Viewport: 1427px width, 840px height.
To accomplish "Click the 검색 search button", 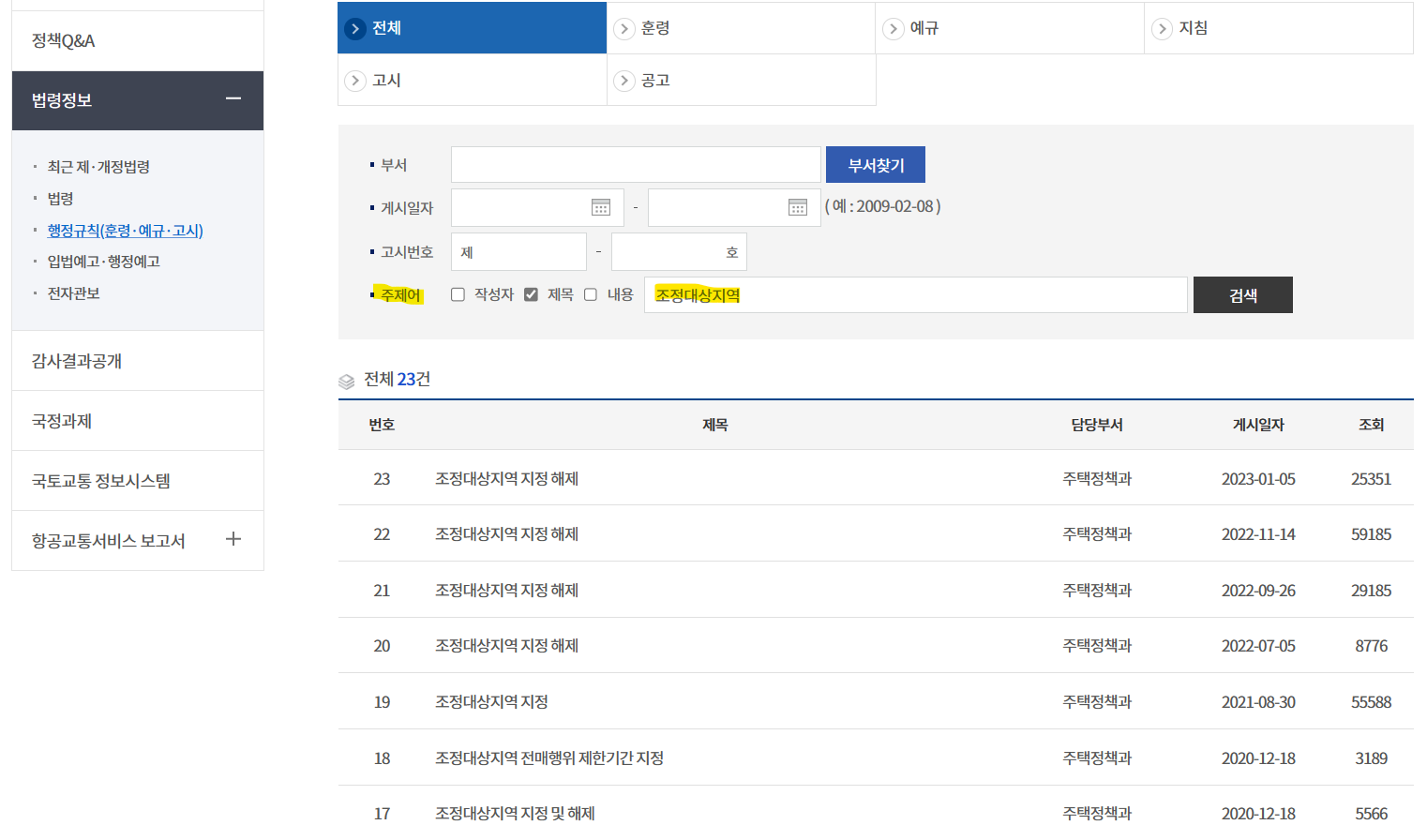I will point(1242,294).
